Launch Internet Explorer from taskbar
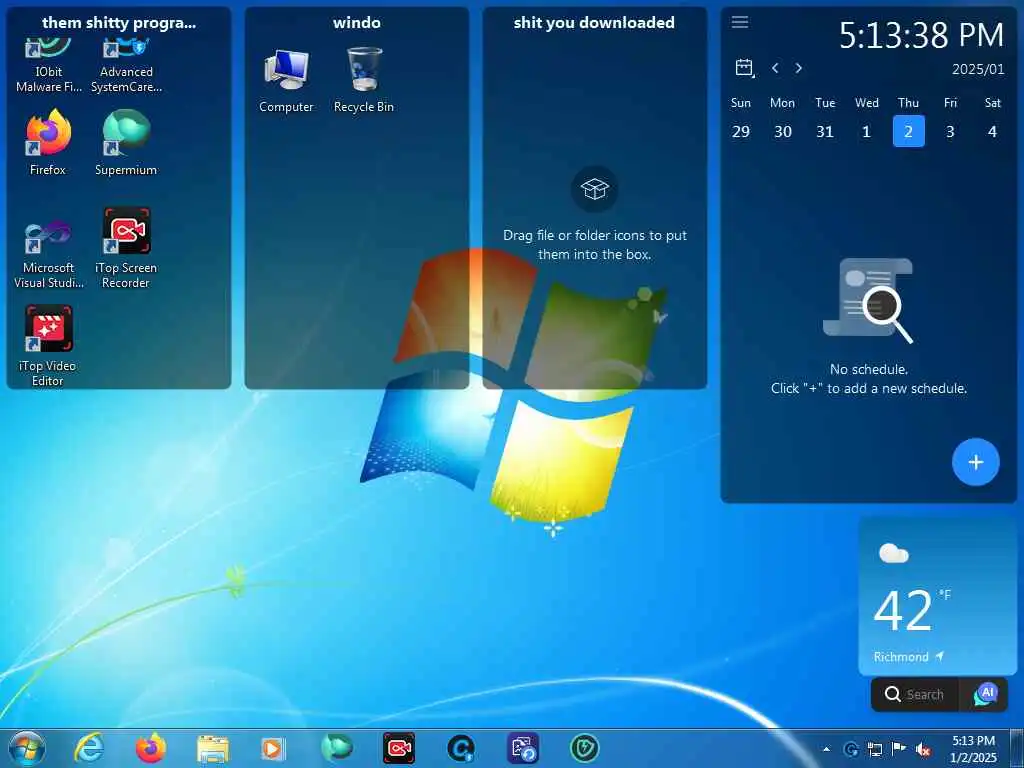 89,748
